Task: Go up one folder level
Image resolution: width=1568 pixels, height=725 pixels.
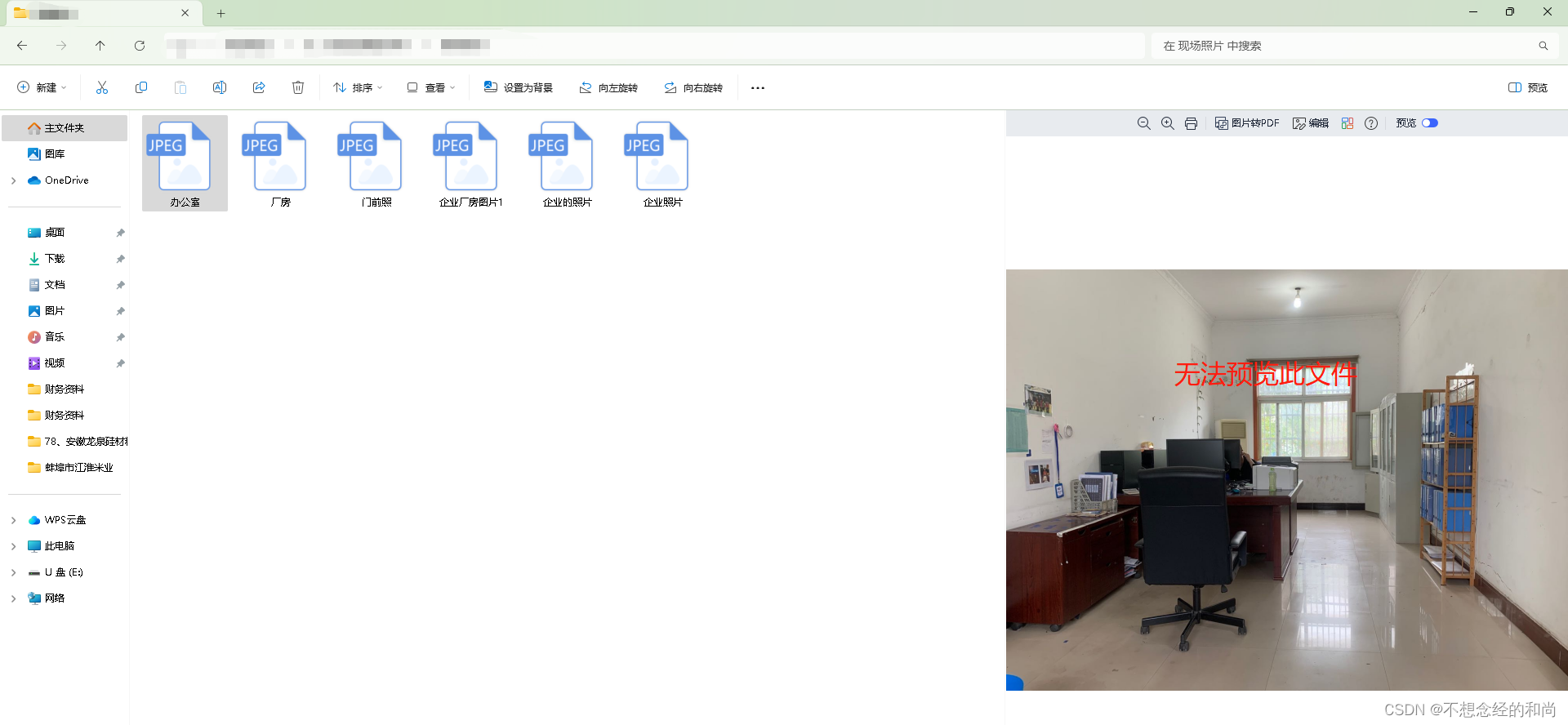Action: pyautogui.click(x=100, y=46)
